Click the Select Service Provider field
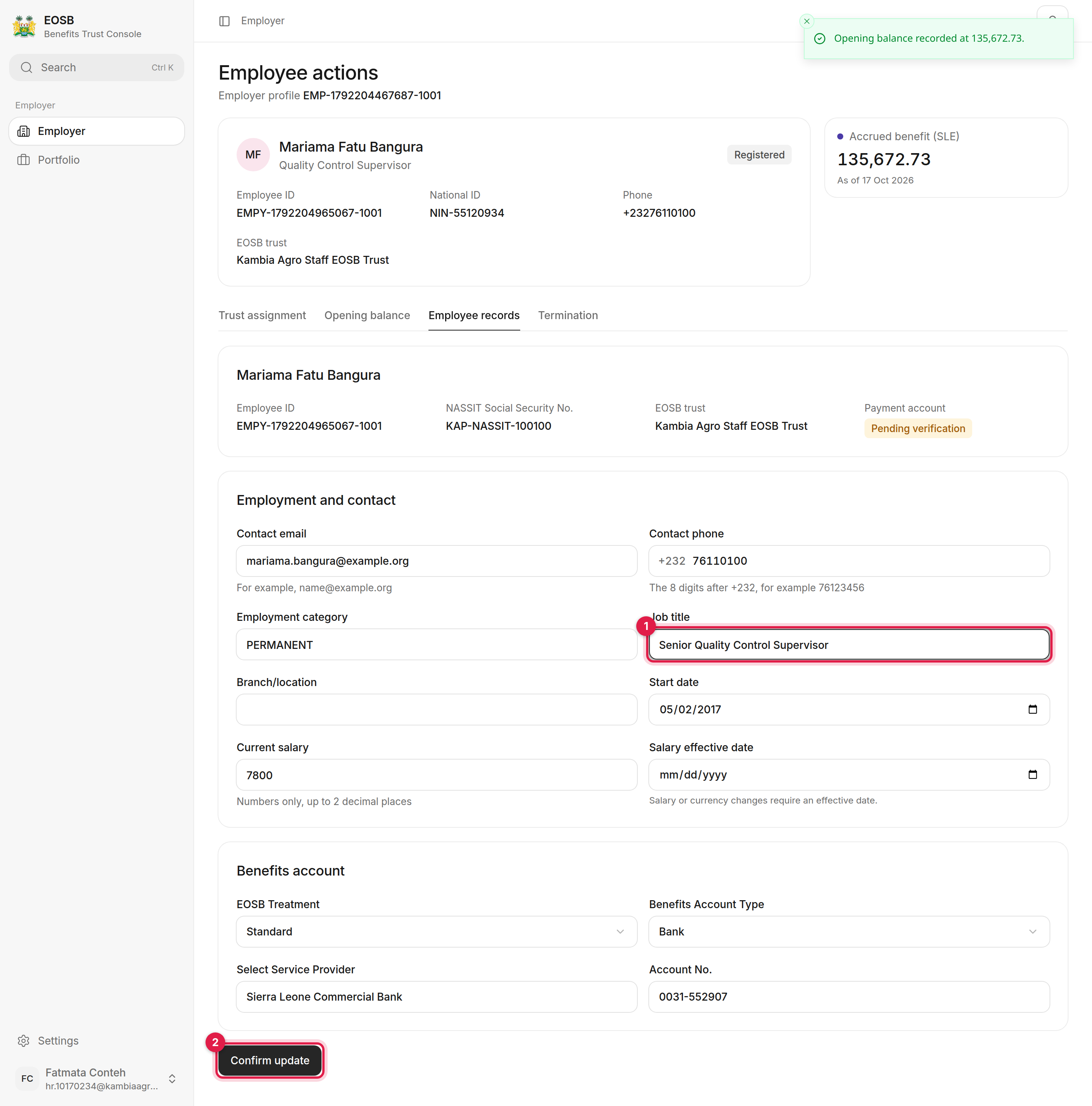 tap(436, 997)
